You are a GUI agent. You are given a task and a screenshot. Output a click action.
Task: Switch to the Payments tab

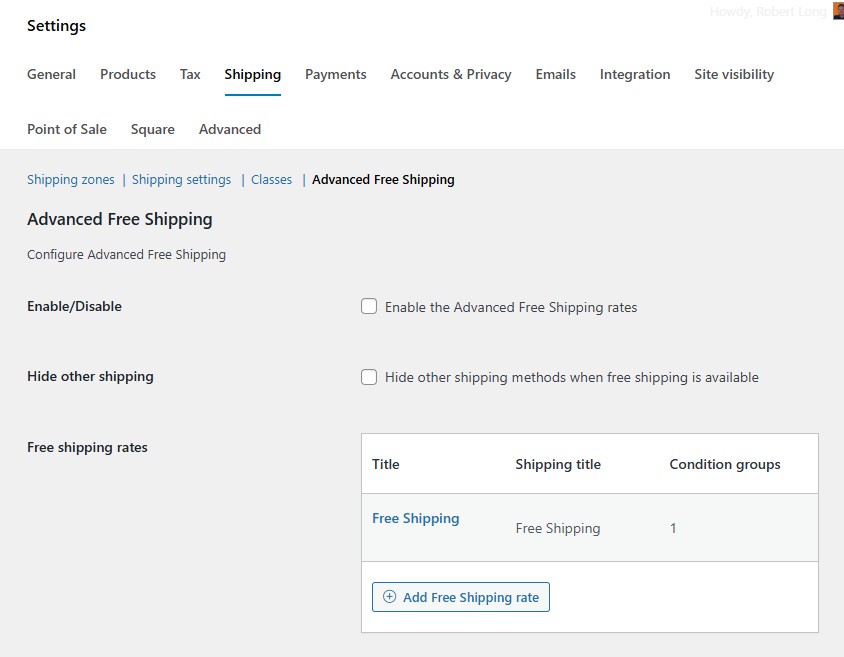[x=335, y=74]
